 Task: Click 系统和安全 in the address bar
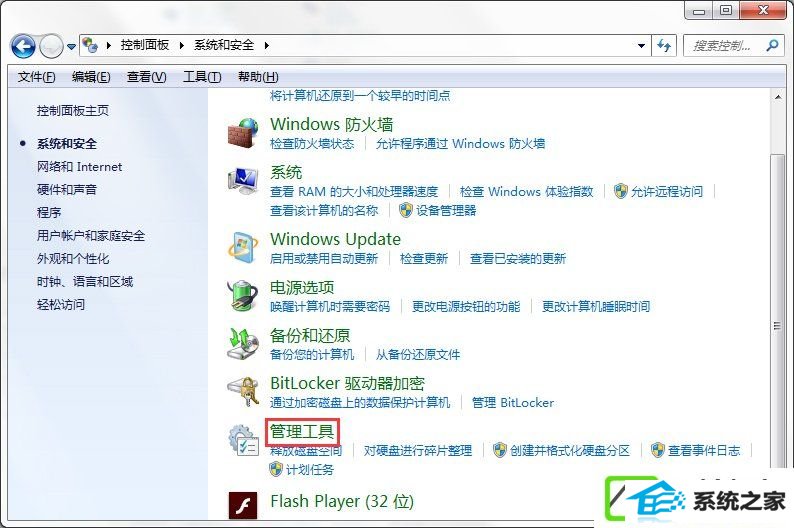224,45
